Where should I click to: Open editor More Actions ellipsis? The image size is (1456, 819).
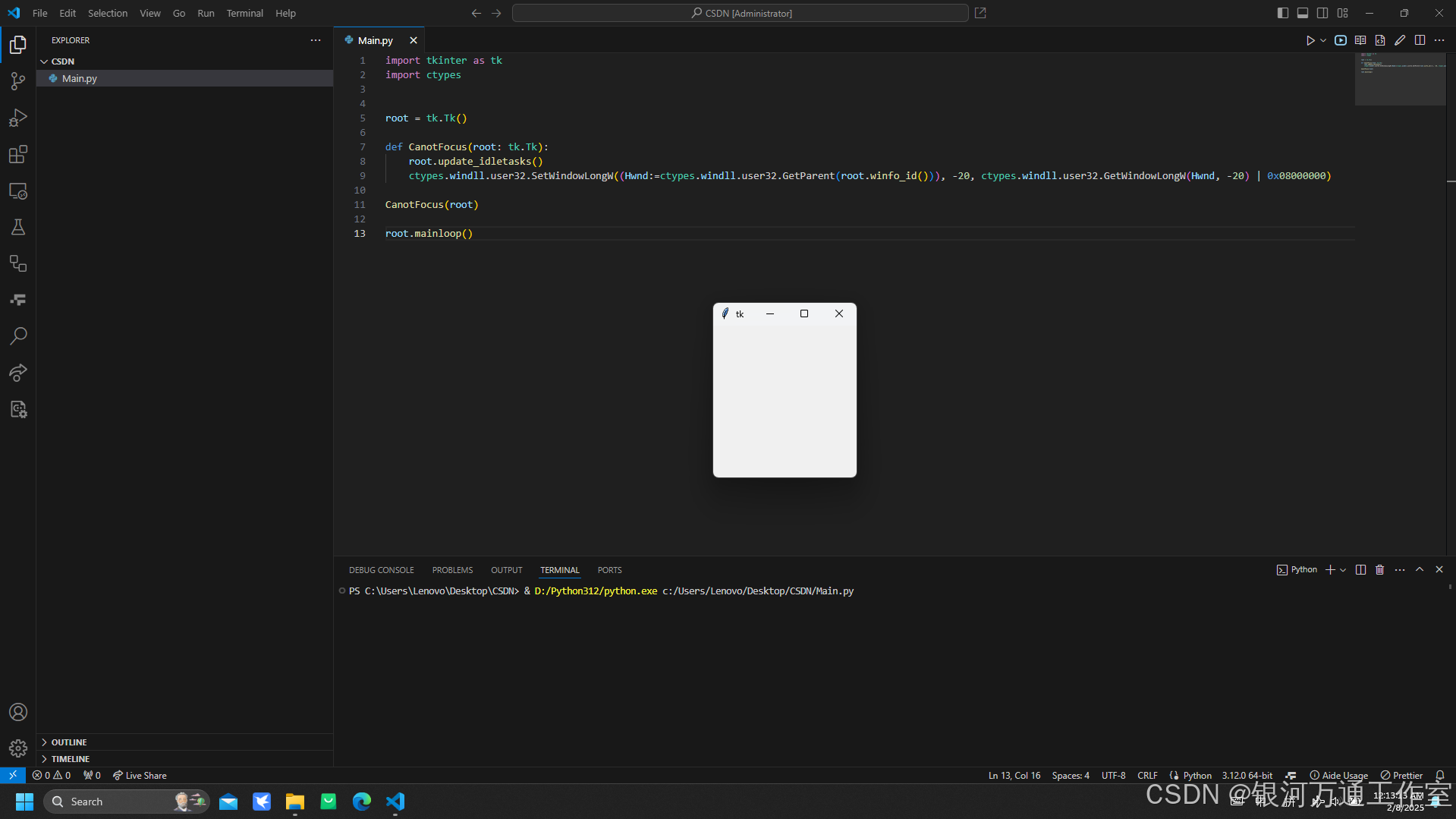point(1439,40)
